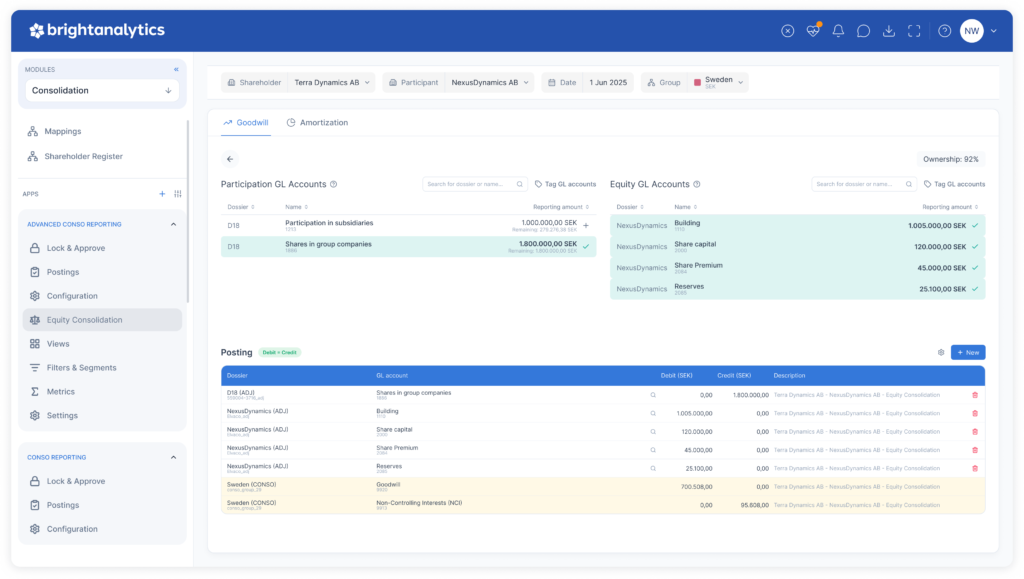The height and width of the screenshot is (579, 1024).
Task: Delete the Shares in group companies posting
Action: click(975, 395)
